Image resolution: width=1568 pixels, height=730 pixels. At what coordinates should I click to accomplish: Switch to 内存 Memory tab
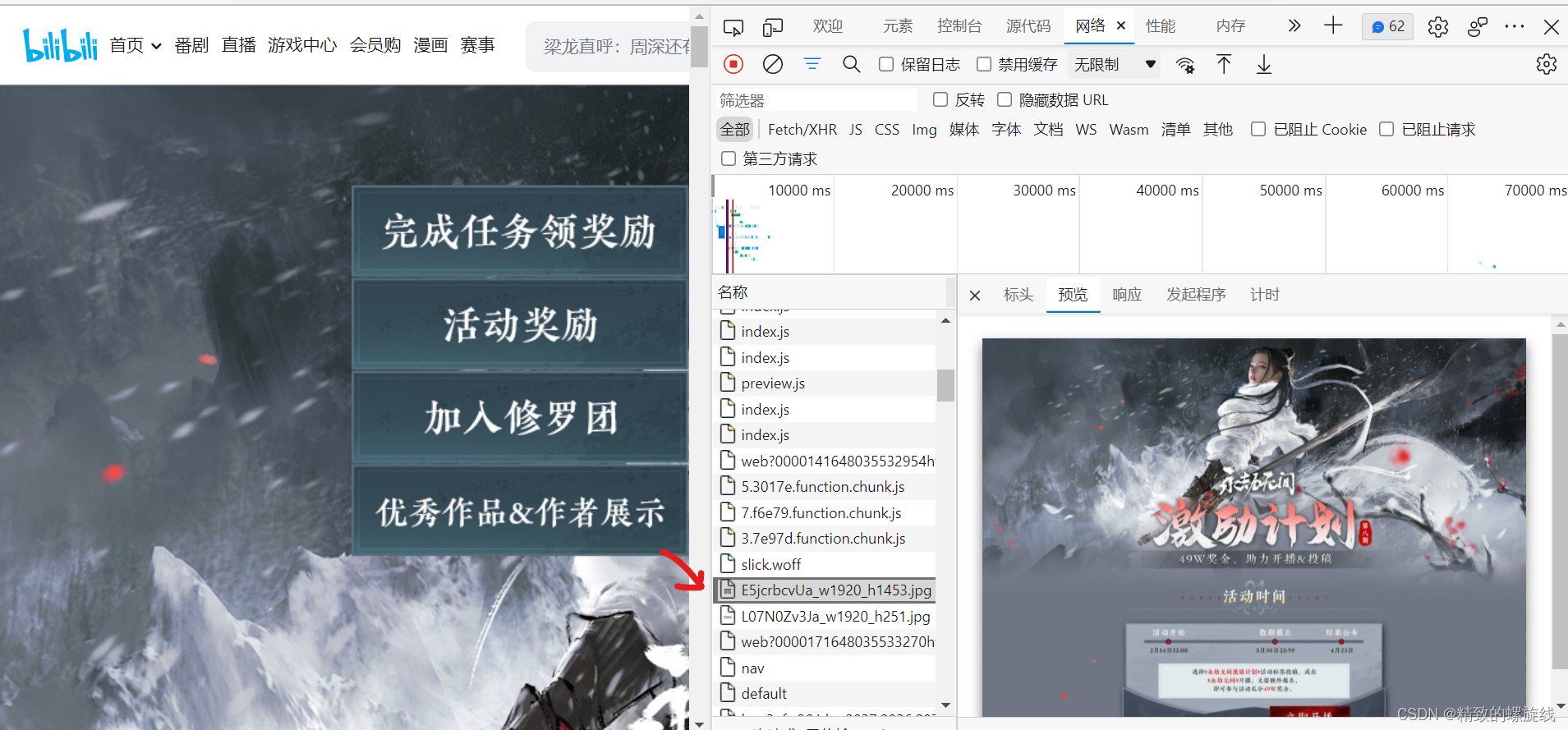(1230, 26)
